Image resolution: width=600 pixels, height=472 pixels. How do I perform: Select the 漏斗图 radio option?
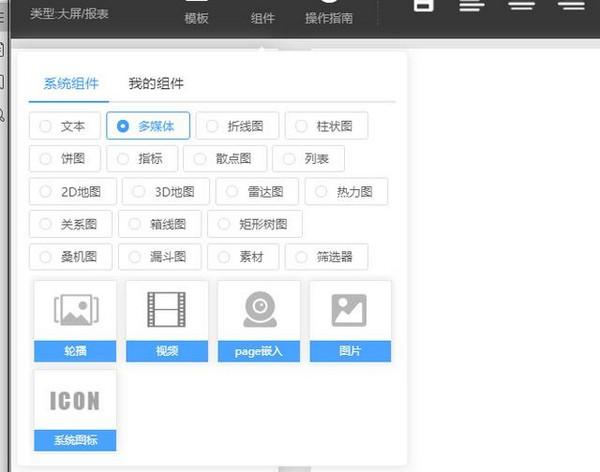pyautogui.click(x=160, y=257)
